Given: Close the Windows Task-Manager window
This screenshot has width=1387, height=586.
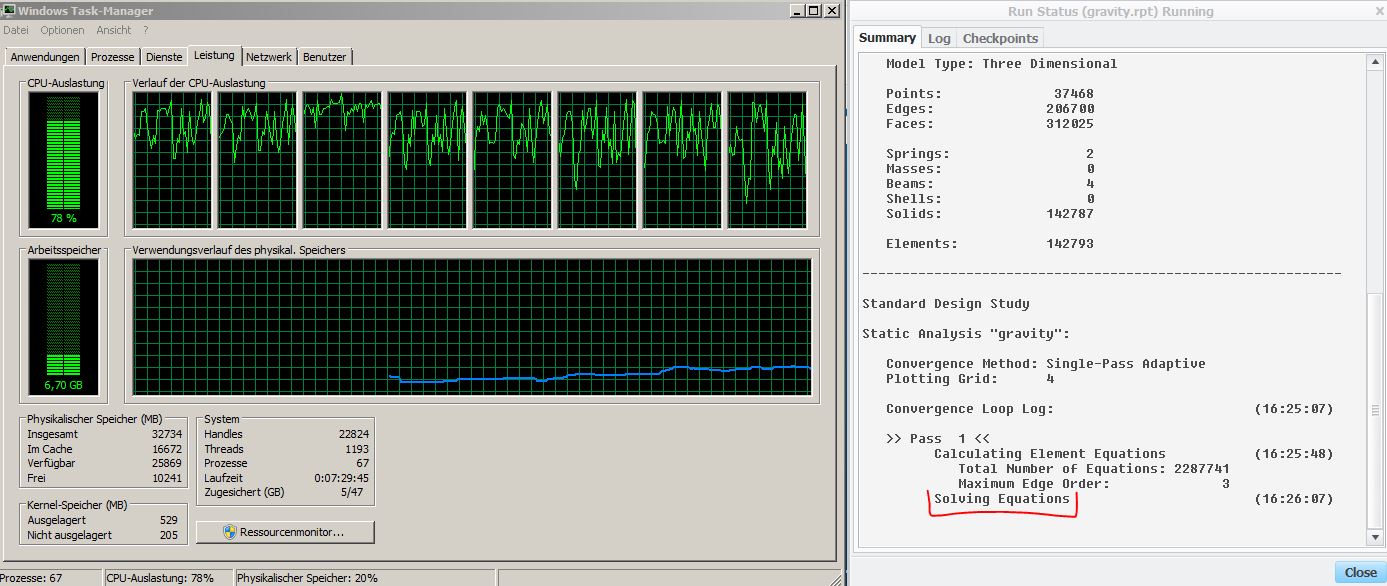Looking at the screenshot, I should pos(831,10).
